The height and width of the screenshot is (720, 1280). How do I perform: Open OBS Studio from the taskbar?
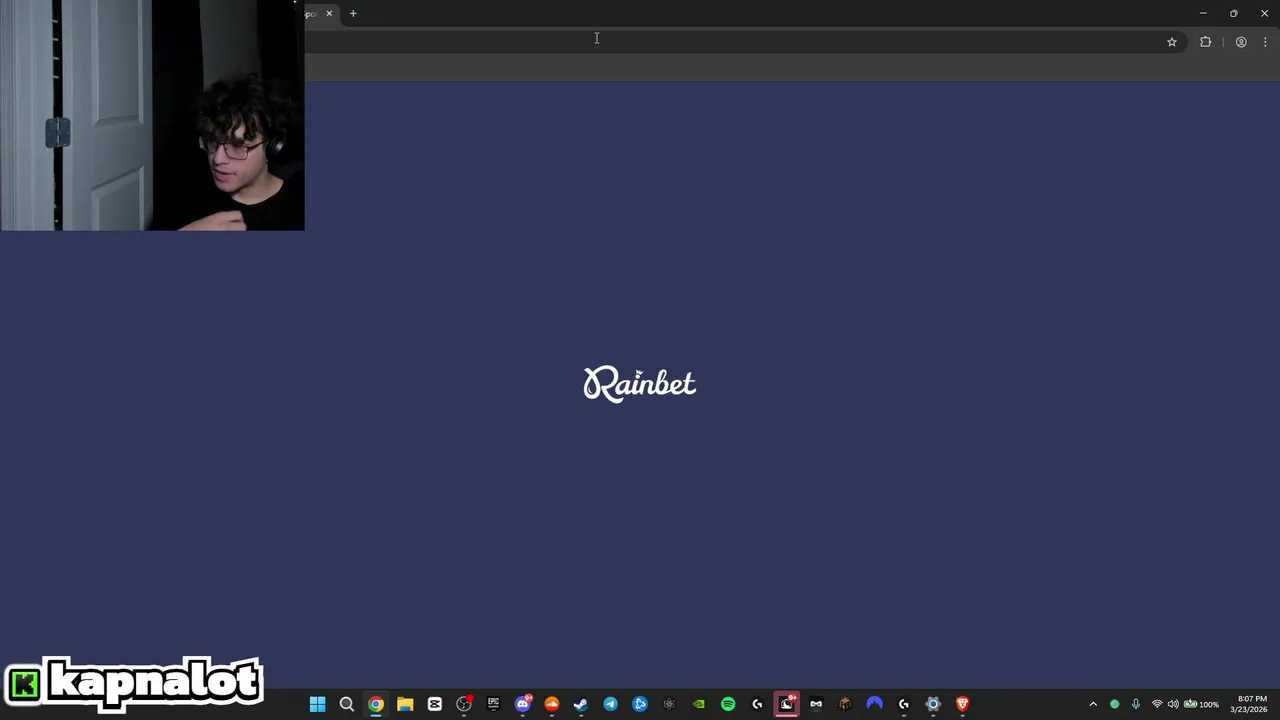[x=464, y=704]
